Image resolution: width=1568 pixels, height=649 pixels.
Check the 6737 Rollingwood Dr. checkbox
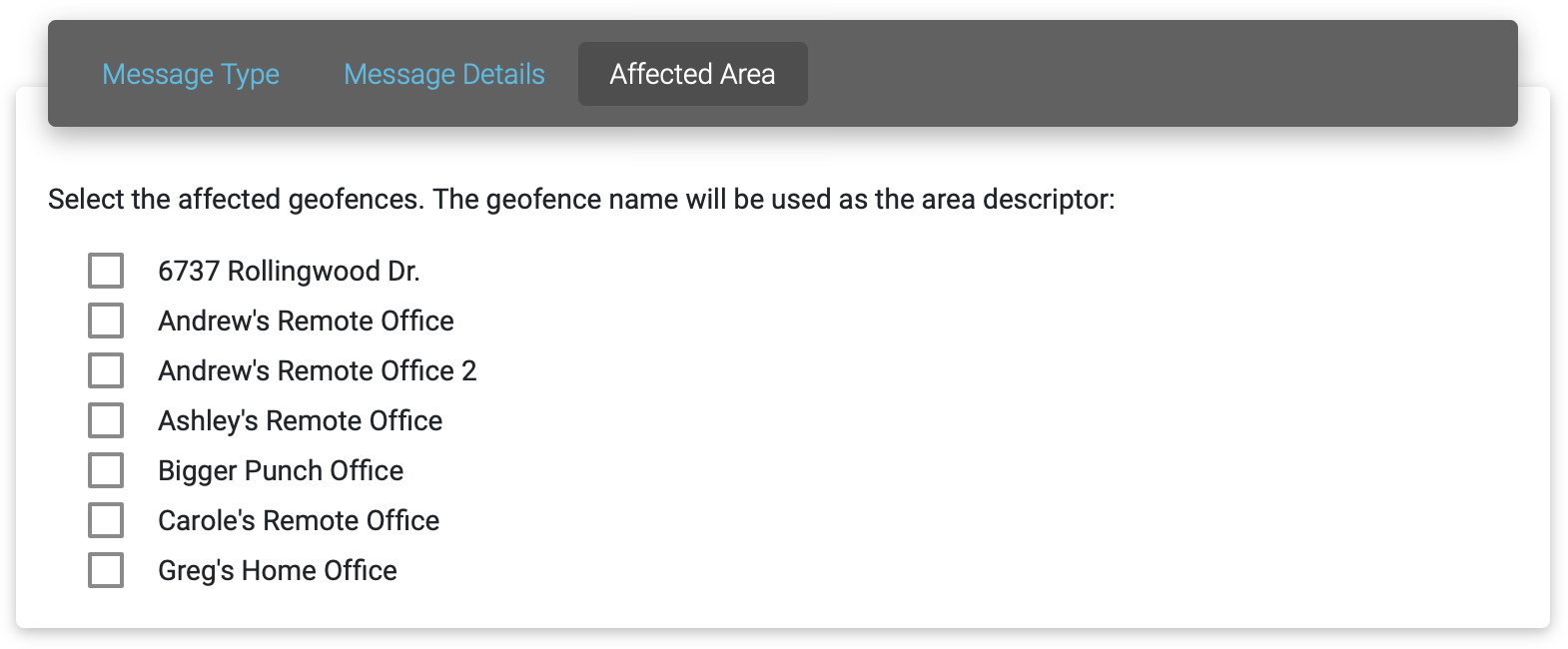point(106,271)
